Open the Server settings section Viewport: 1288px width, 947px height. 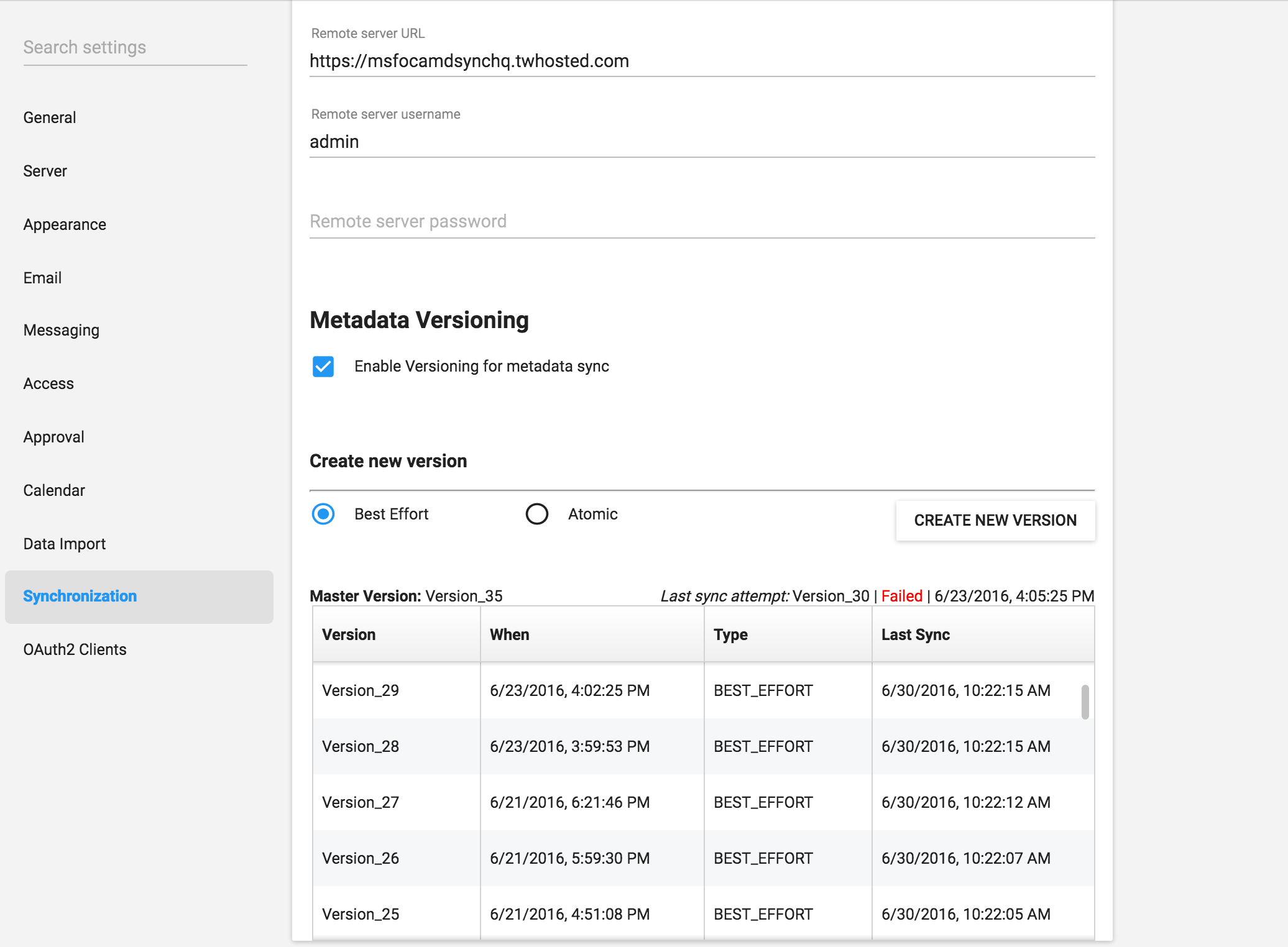pos(45,171)
